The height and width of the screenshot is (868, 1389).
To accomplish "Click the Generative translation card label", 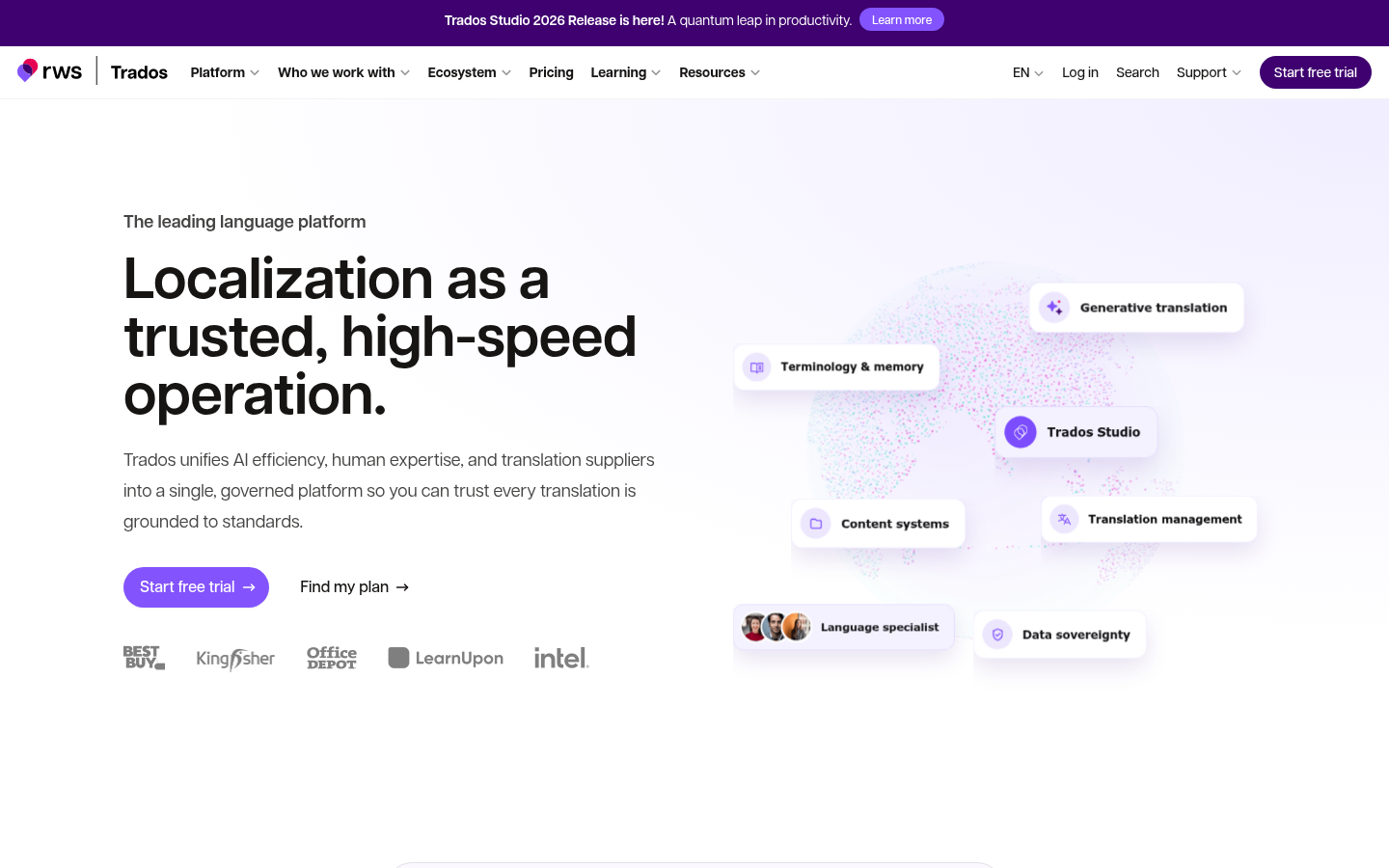I will [1154, 308].
